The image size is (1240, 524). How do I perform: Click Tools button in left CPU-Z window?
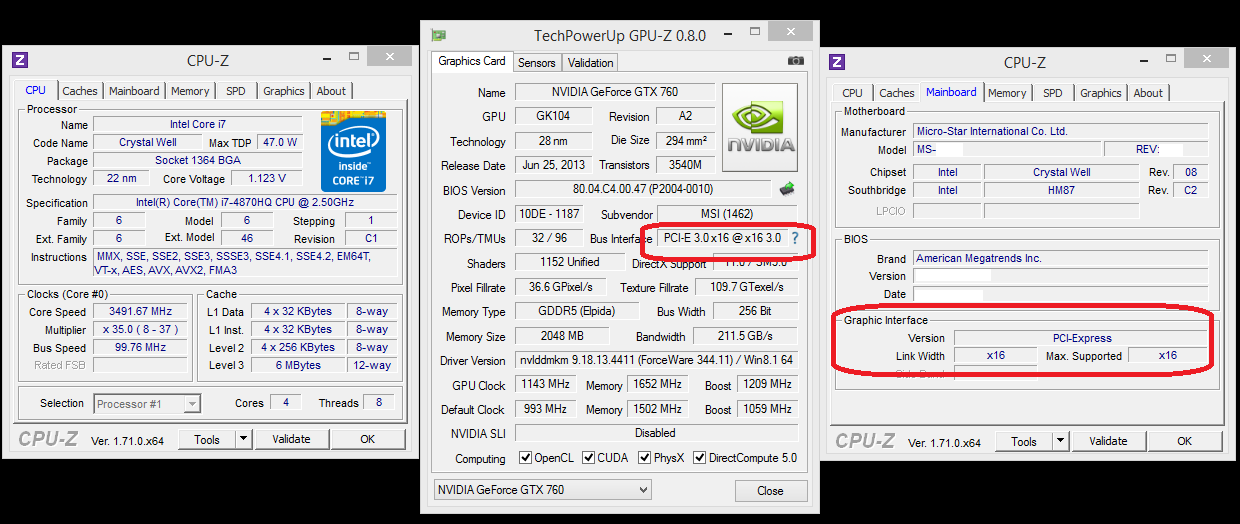point(207,439)
